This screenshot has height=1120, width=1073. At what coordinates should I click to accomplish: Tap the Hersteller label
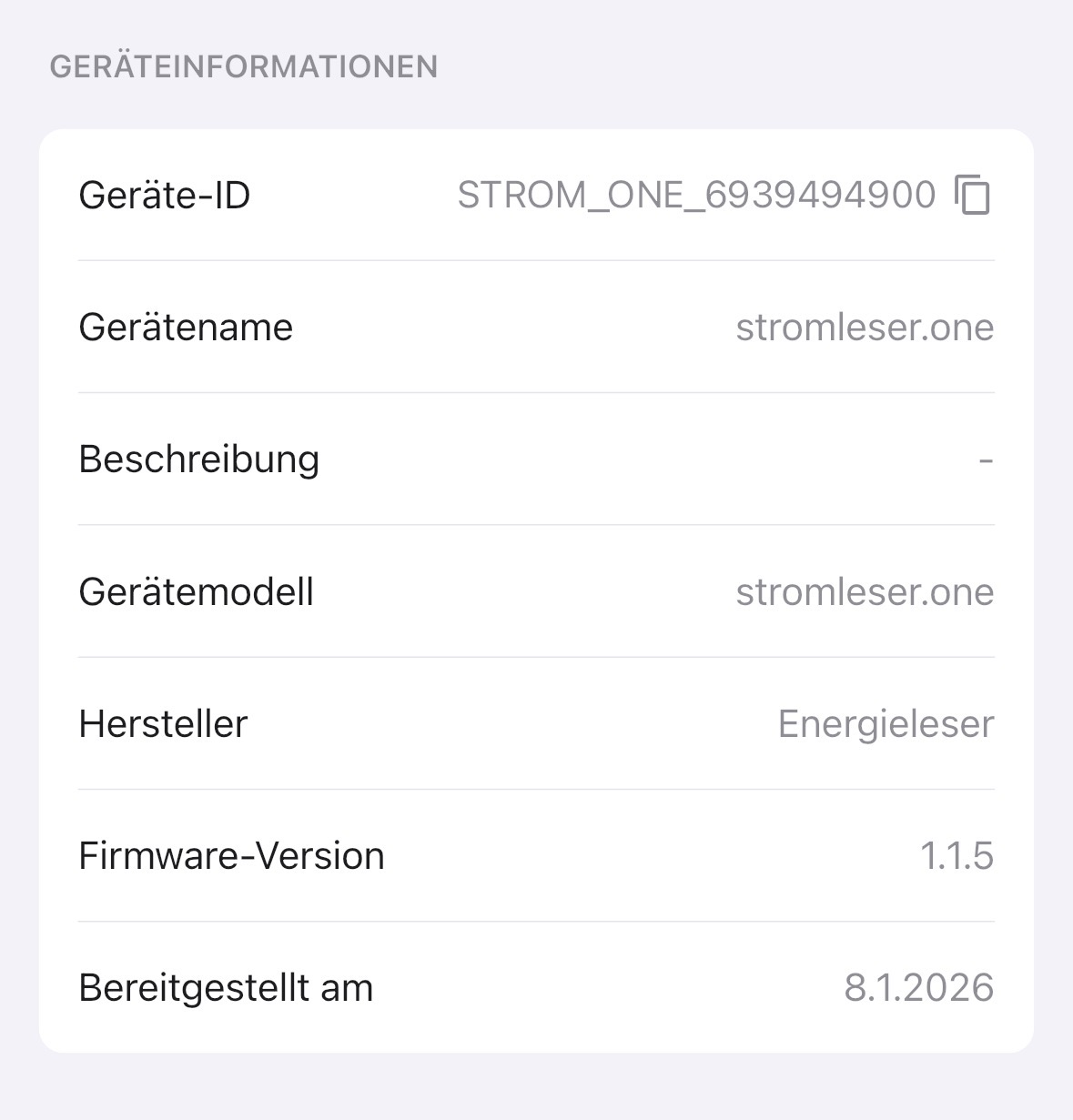pyautogui.click(x=163, y=724)
